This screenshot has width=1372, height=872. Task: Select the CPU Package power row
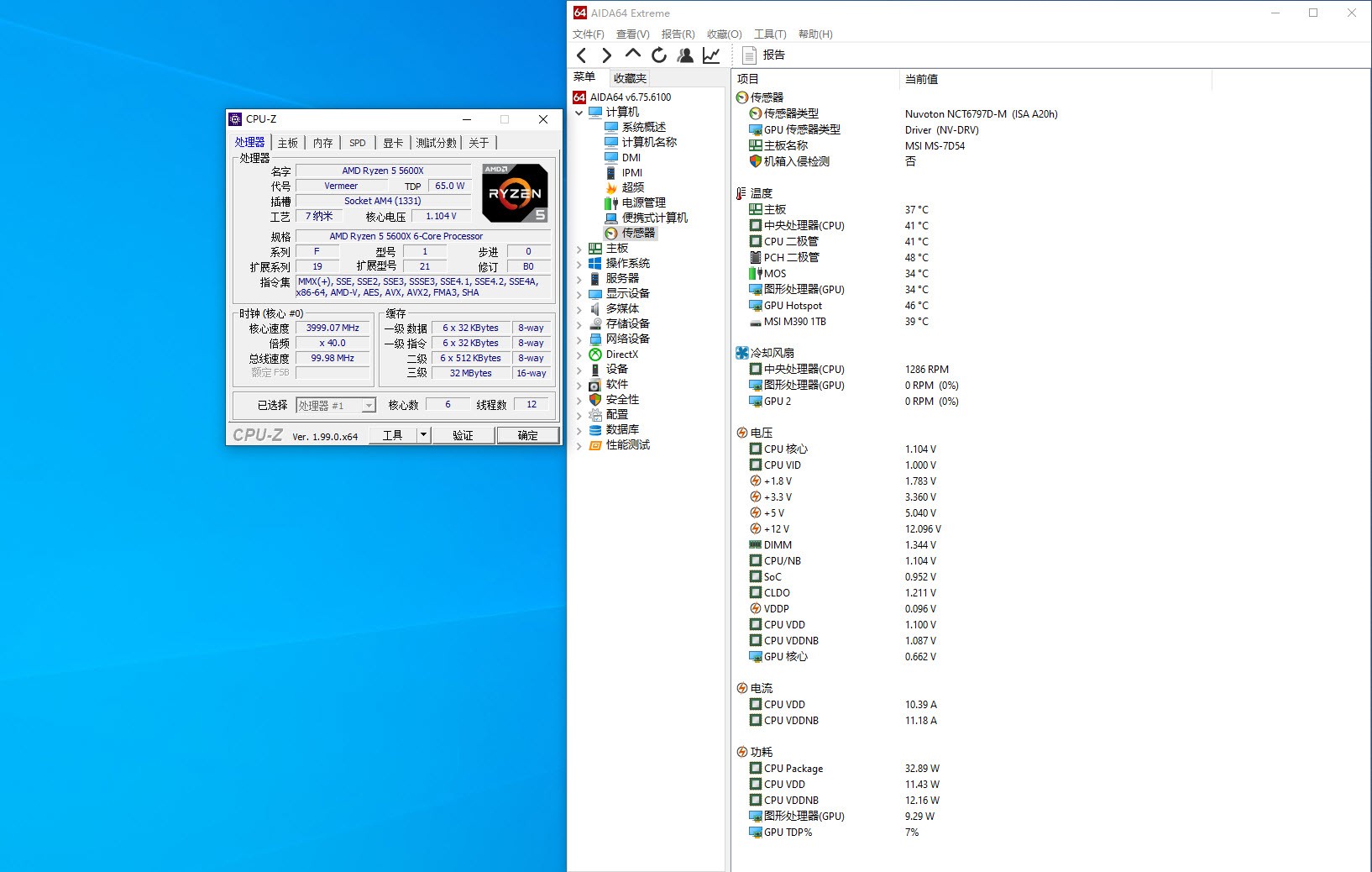point(845,769)
